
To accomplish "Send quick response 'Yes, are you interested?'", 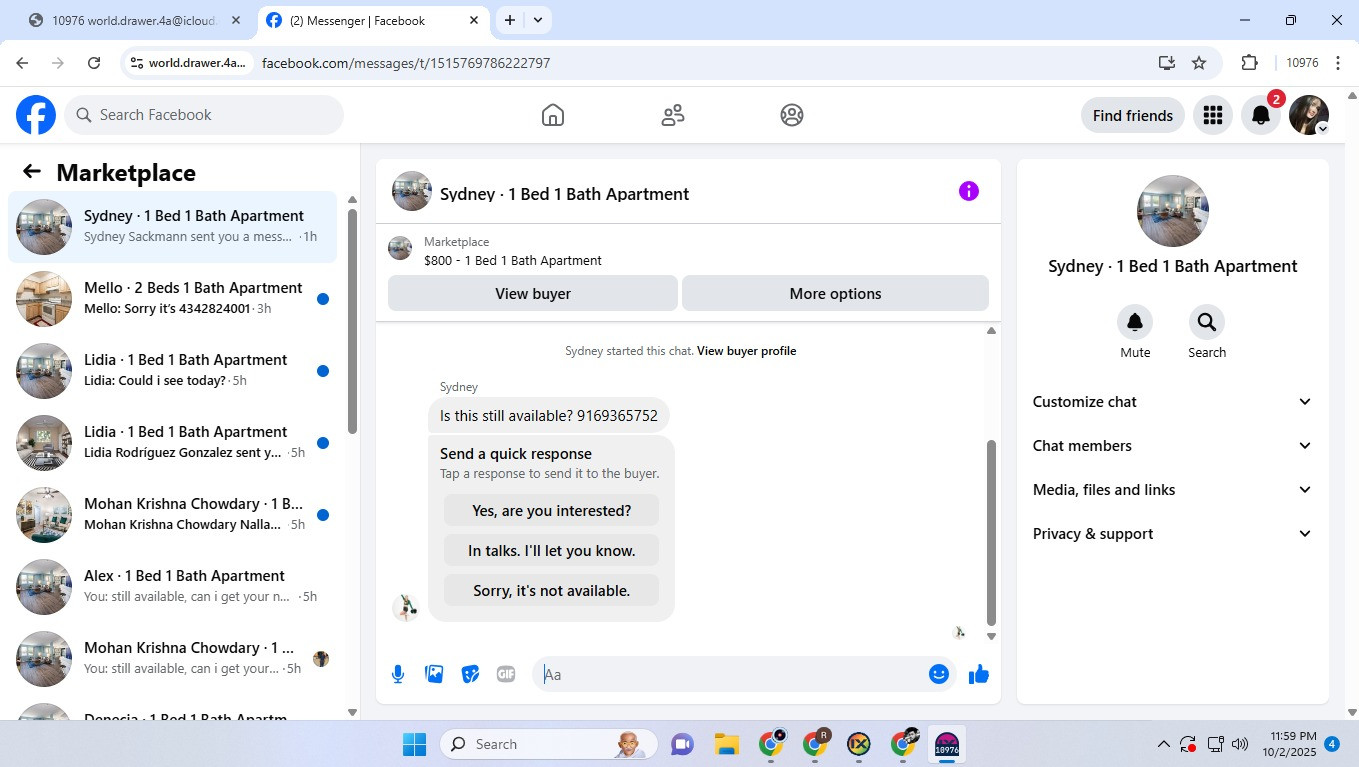I will coord(551,510).
